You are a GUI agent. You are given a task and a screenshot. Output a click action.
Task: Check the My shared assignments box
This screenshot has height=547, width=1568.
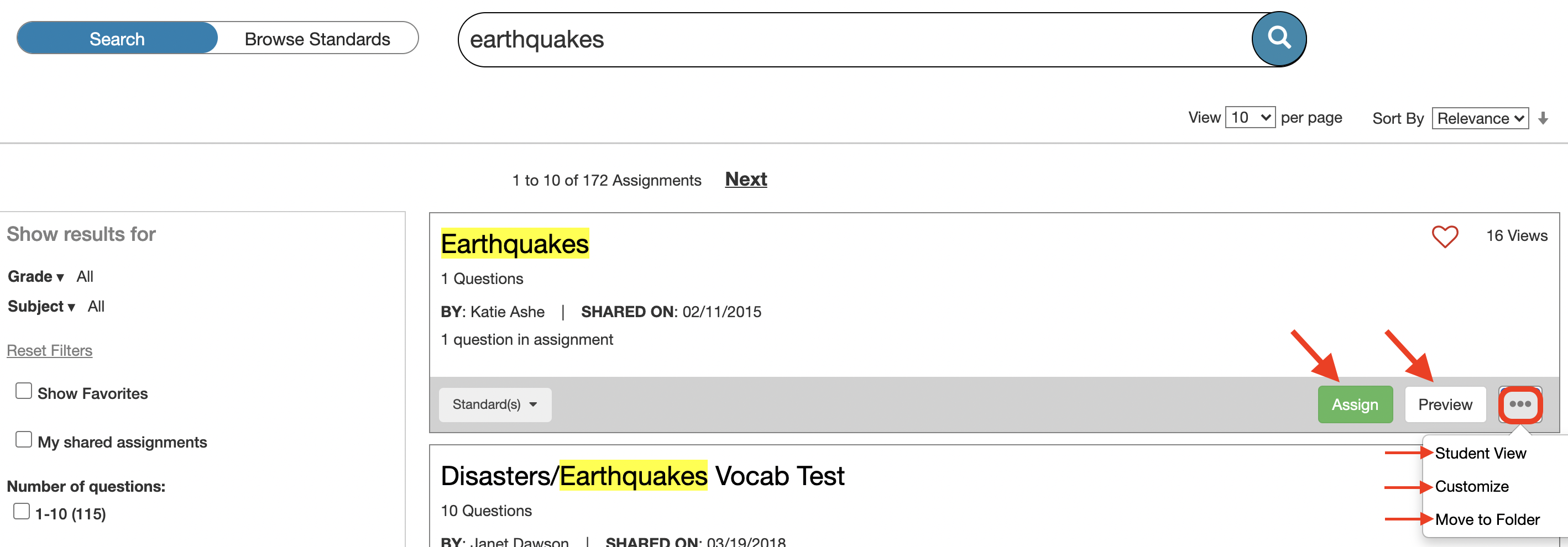click(24, 439)
